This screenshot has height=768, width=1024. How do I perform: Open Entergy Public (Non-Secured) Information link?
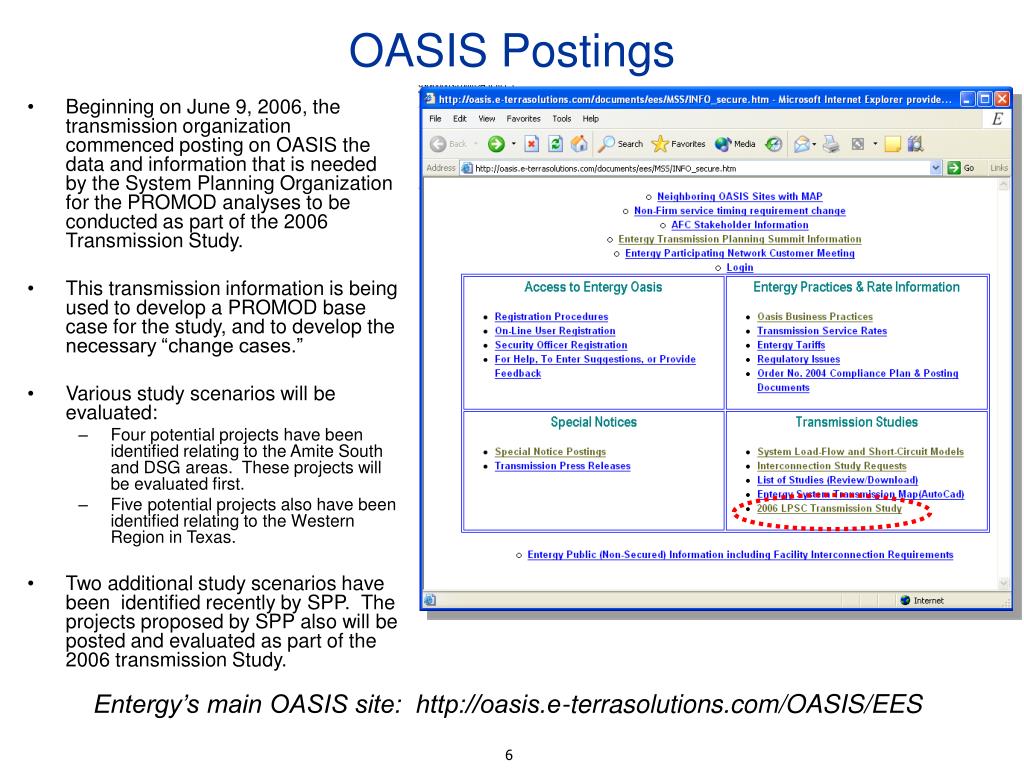pyautogui.click(x=740, y=554)
